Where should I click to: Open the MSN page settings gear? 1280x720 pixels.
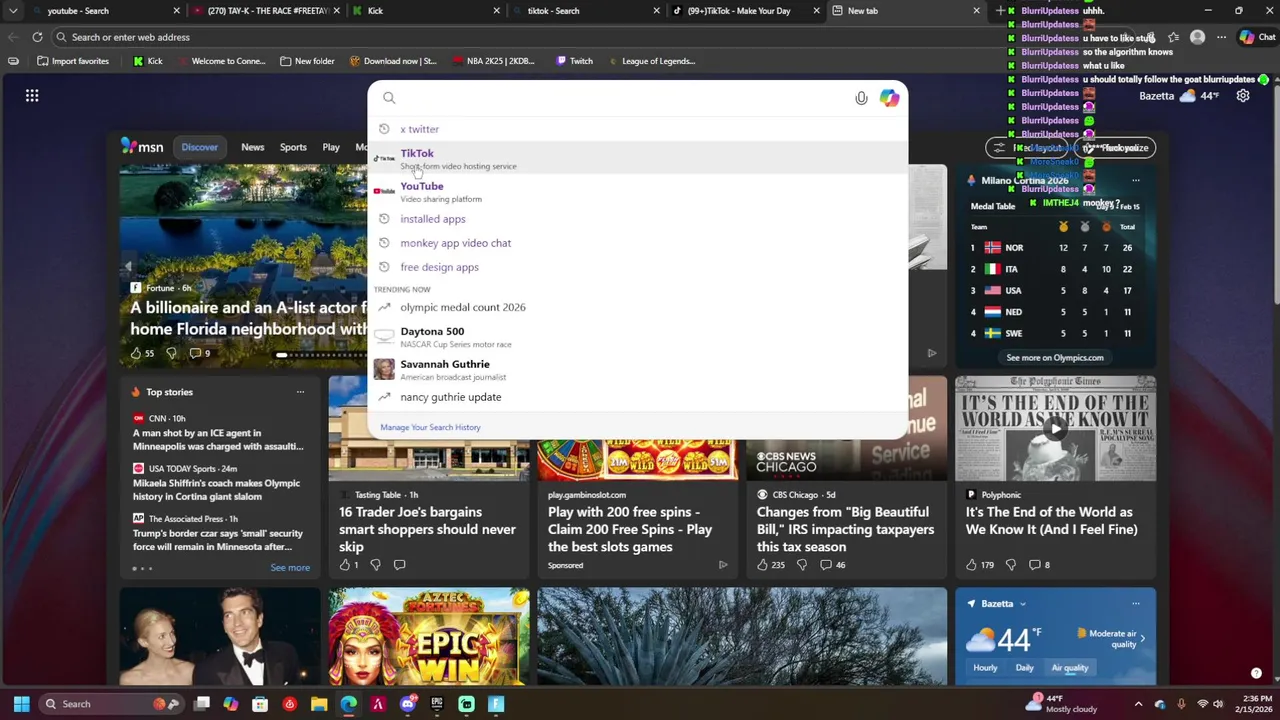[1243, 96]
